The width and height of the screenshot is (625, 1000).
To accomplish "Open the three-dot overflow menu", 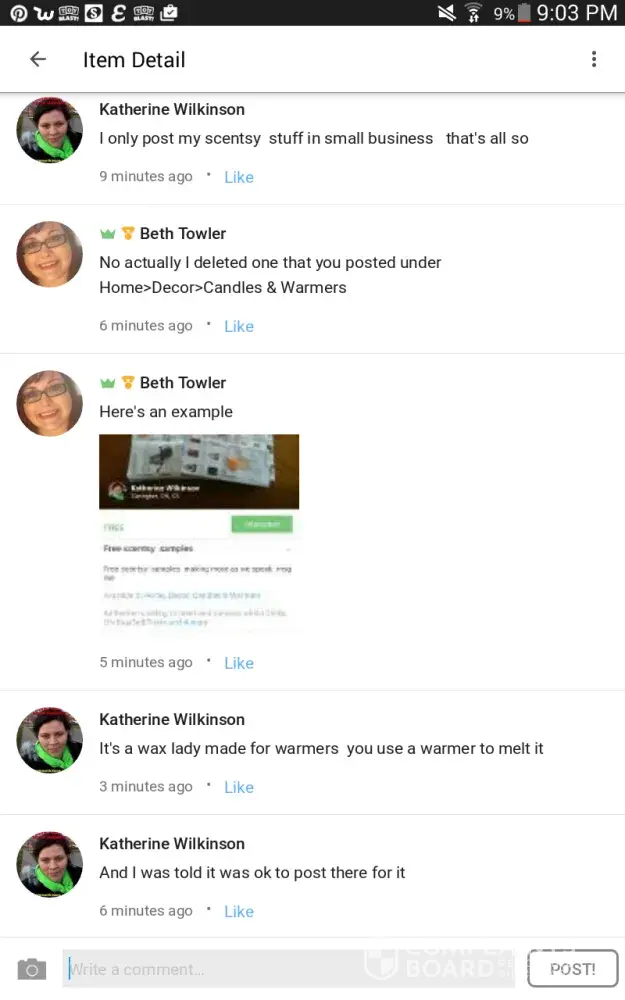I will pyautogui.click(x=594, y=59).
